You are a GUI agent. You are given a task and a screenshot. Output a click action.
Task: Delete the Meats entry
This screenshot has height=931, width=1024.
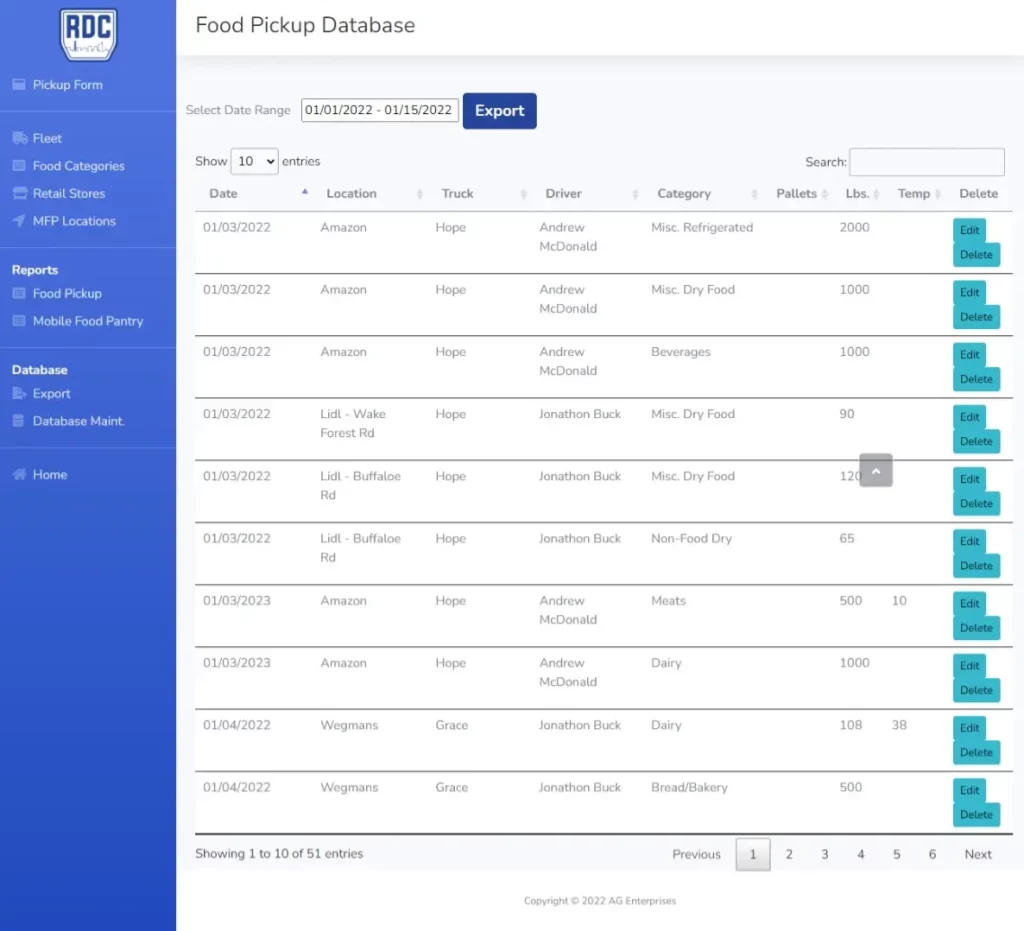(976, 628)
